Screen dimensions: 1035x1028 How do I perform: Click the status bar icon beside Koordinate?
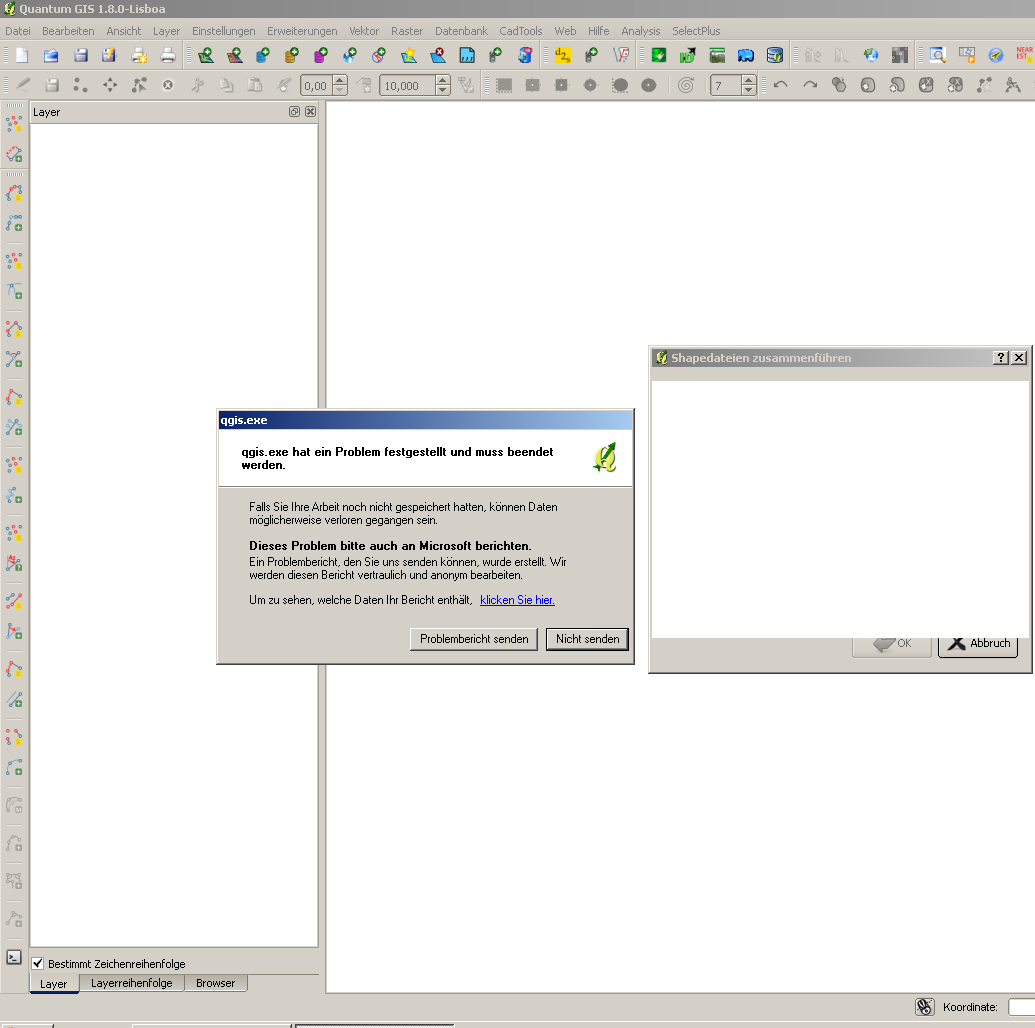pyautogui.click(x=925, y=1007)
